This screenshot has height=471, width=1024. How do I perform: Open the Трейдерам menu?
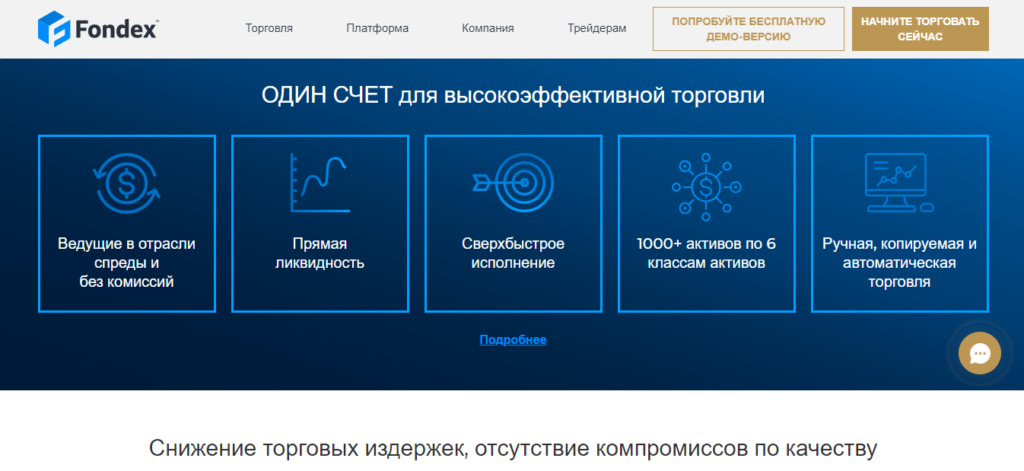tap(597, 28)
